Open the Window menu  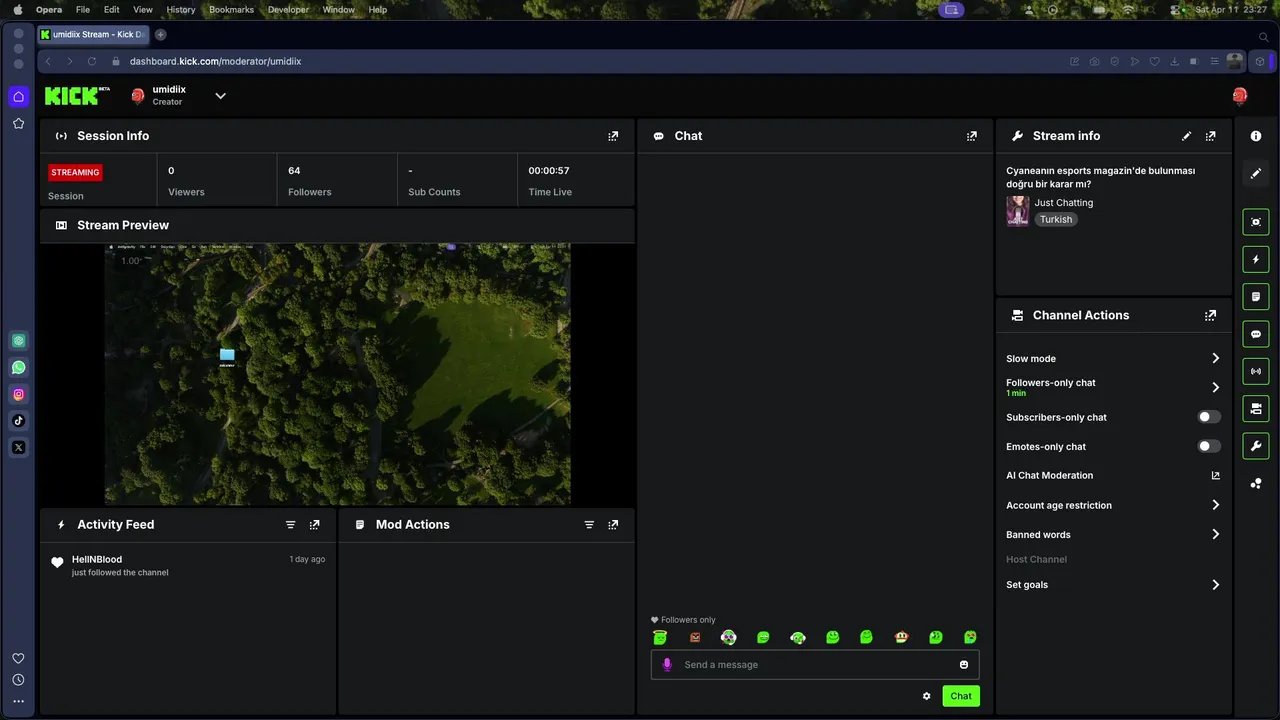tap(339, 9)
